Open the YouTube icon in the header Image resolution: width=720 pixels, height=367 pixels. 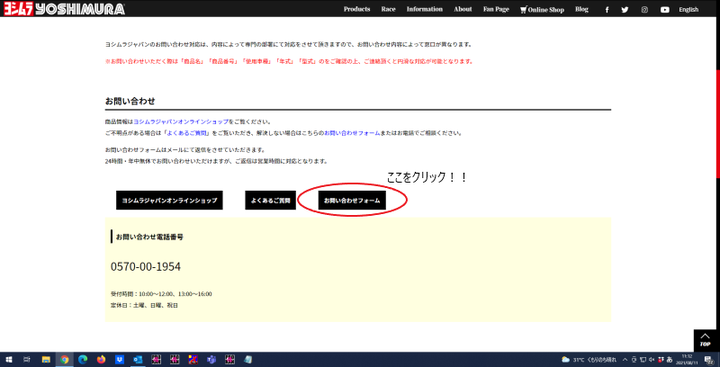pyautogui.click(x=665, y=10)
